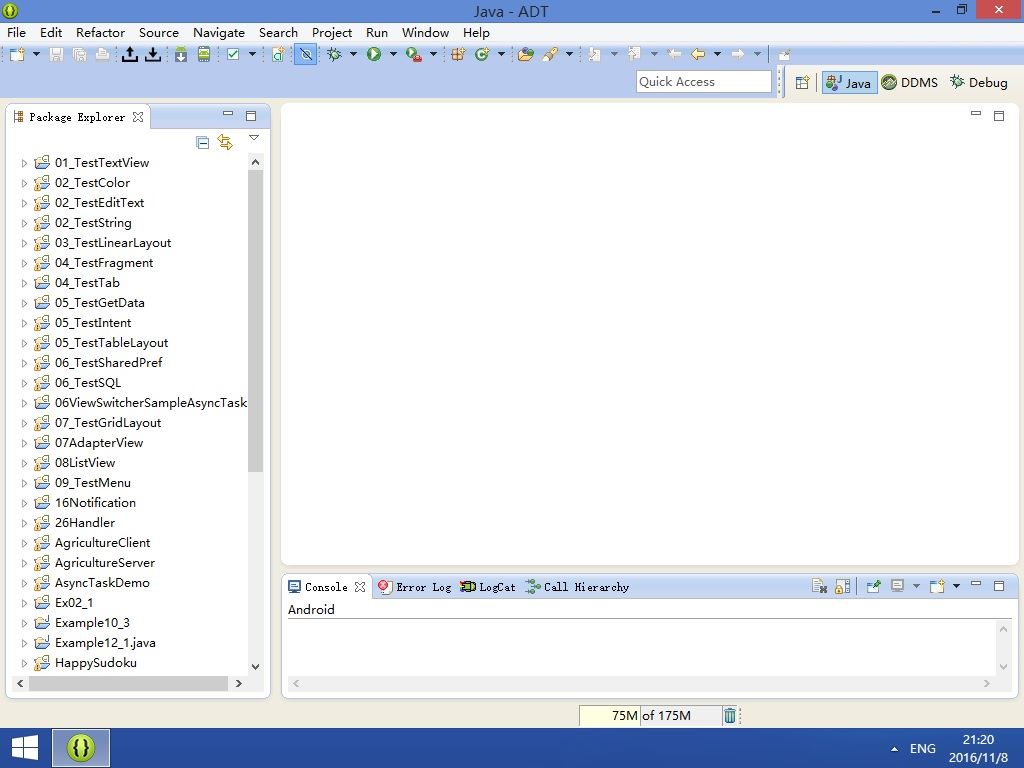
Task: Open the Refactor menu
Action: [100, 33]
